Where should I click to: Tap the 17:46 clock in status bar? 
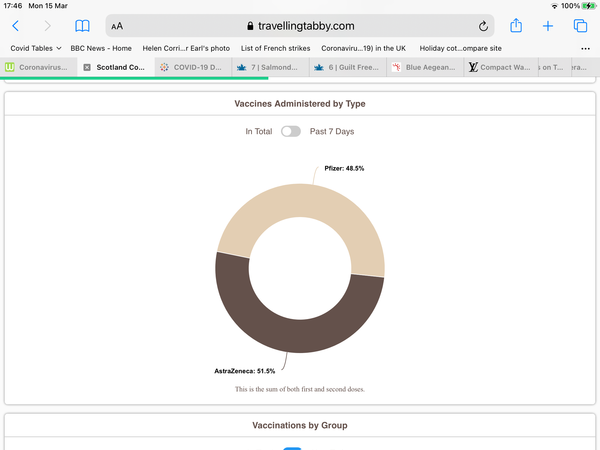(x=13, y=6)
